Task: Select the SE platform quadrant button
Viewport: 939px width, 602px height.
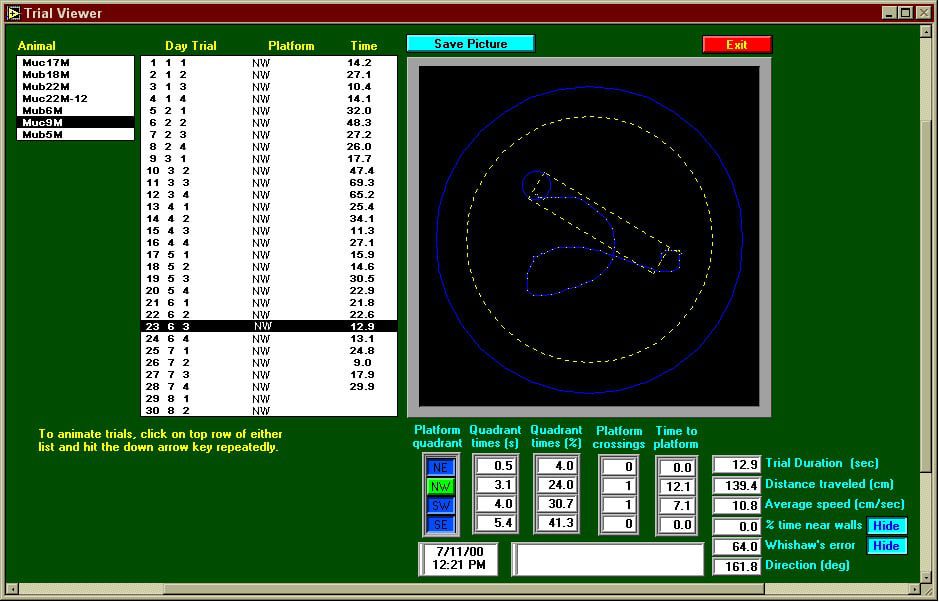Action: click(440, 524)
